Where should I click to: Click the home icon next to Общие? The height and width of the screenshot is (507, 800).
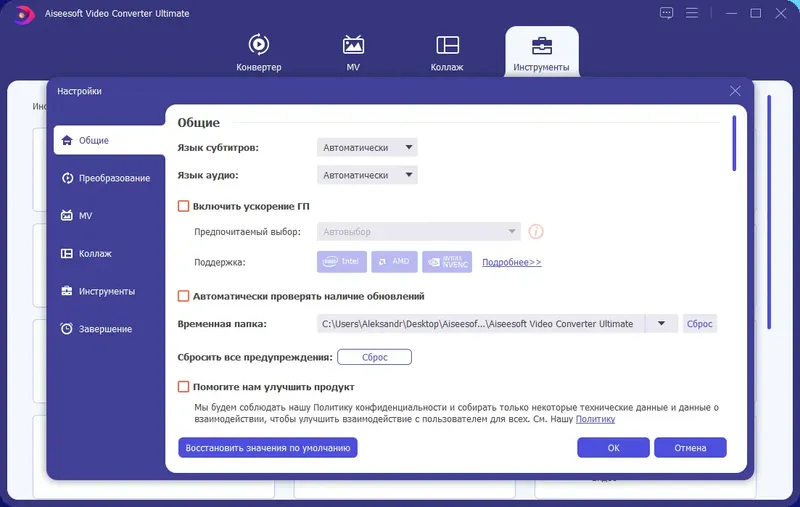pyautogui.click(x=67, y=140)
